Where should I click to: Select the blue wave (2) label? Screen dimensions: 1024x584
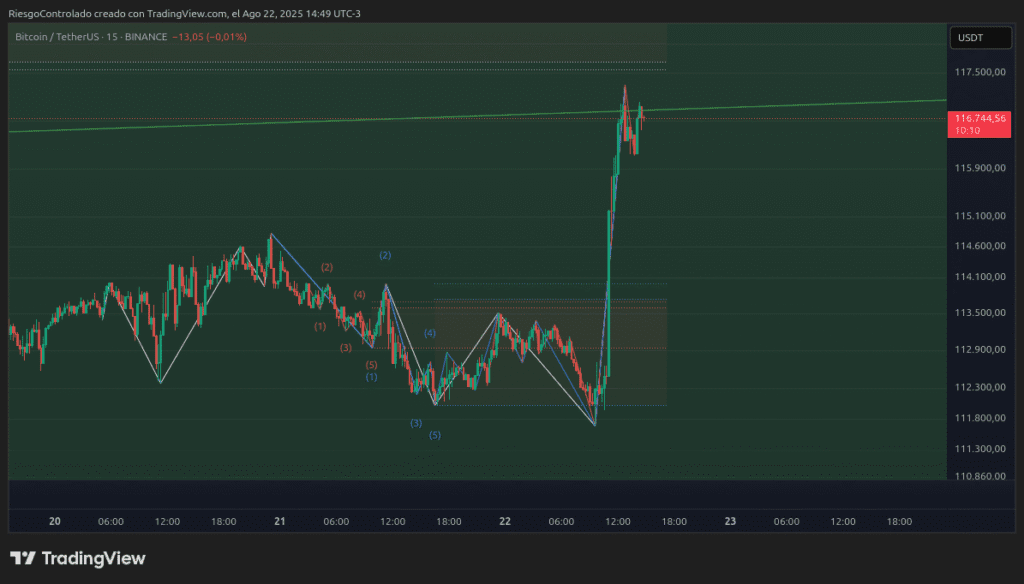tap(384, 256)
